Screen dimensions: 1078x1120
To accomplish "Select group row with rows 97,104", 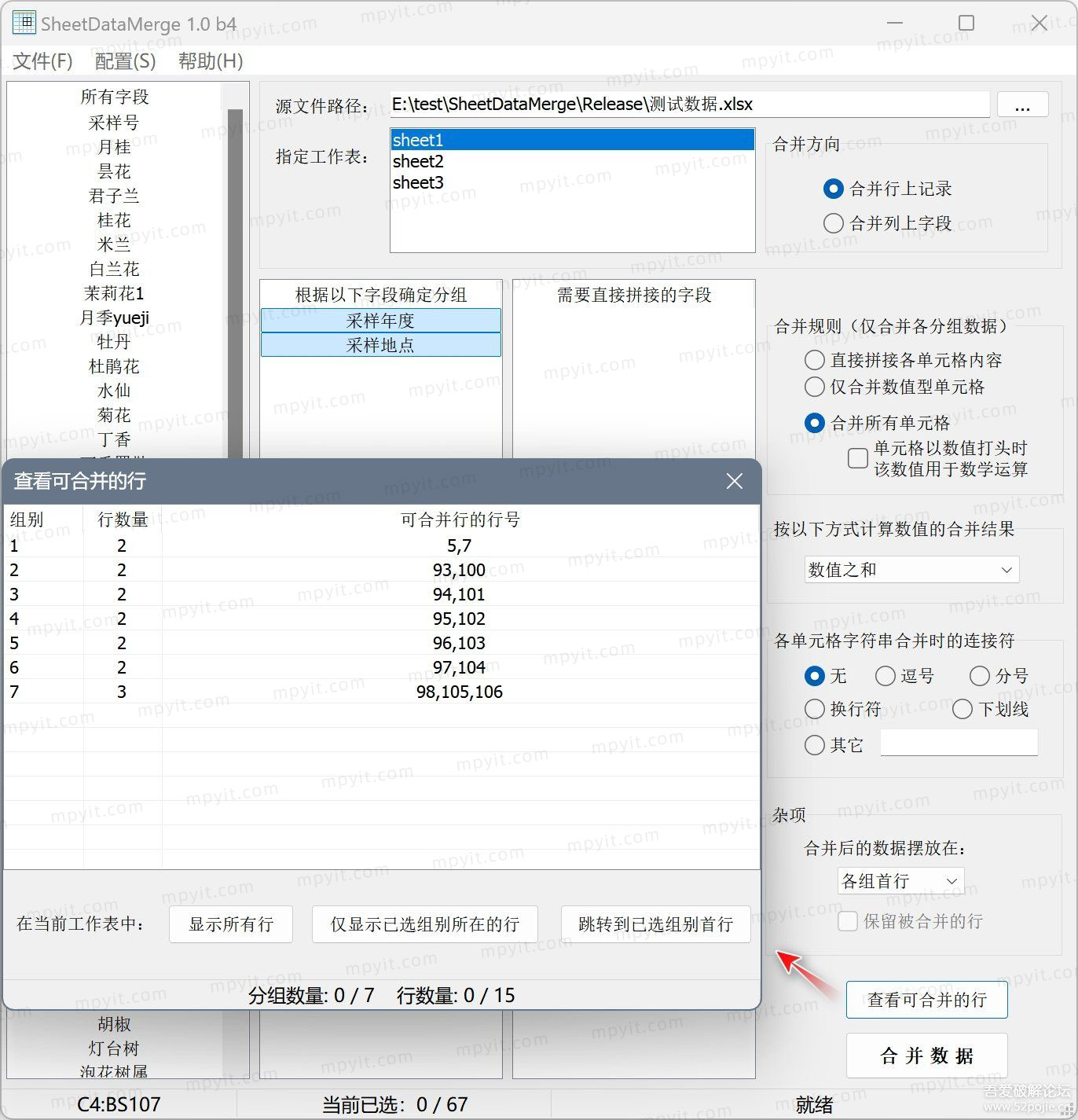I will coord(382,667).
